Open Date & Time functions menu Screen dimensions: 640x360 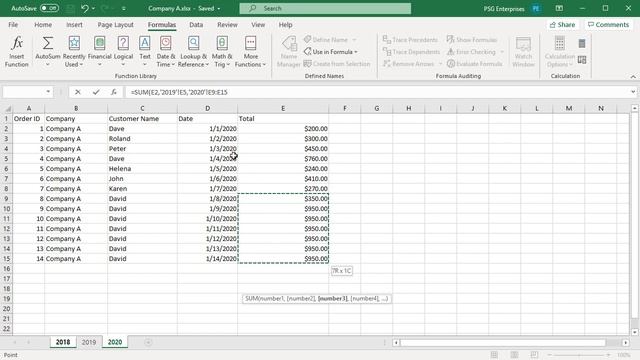pos(166,52)
